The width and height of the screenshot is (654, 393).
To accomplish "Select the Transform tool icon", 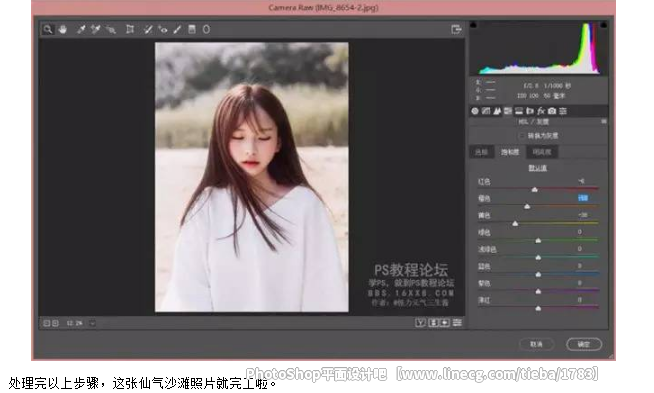I will pos(130,29).
